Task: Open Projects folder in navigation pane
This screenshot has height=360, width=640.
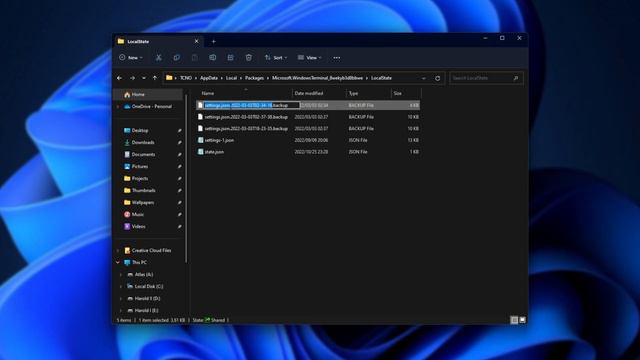Action: click(140, 178)
